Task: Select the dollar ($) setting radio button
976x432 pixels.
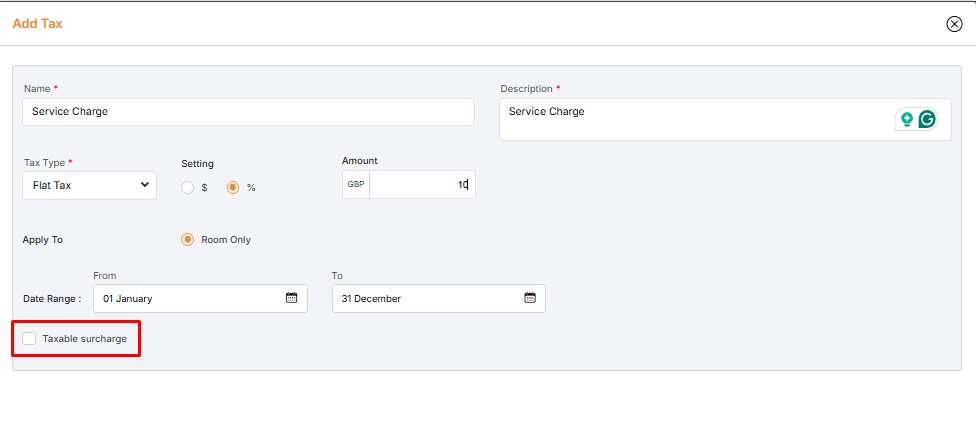Action: tap(188, 187)
